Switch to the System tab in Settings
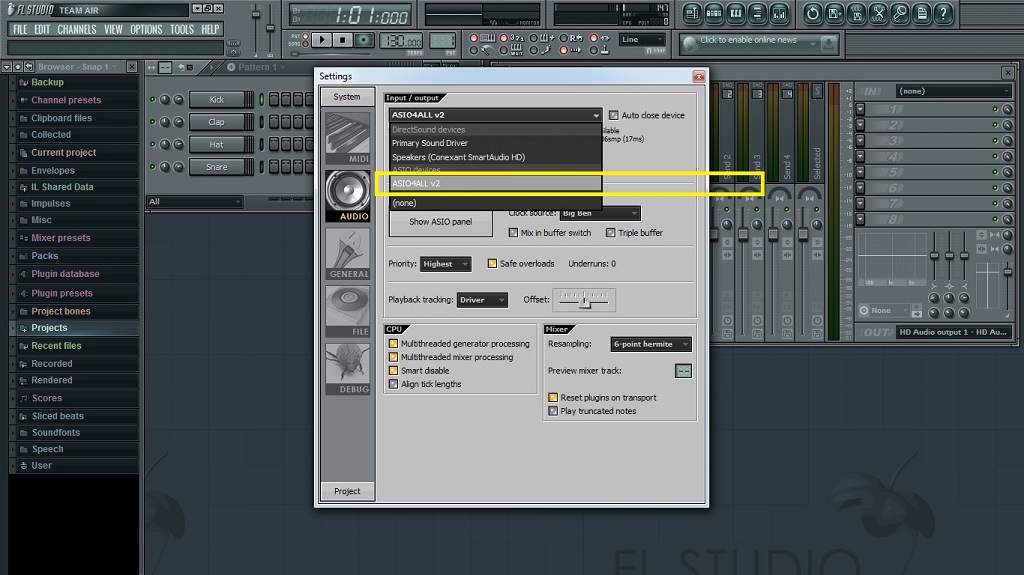 pos(347,97)
